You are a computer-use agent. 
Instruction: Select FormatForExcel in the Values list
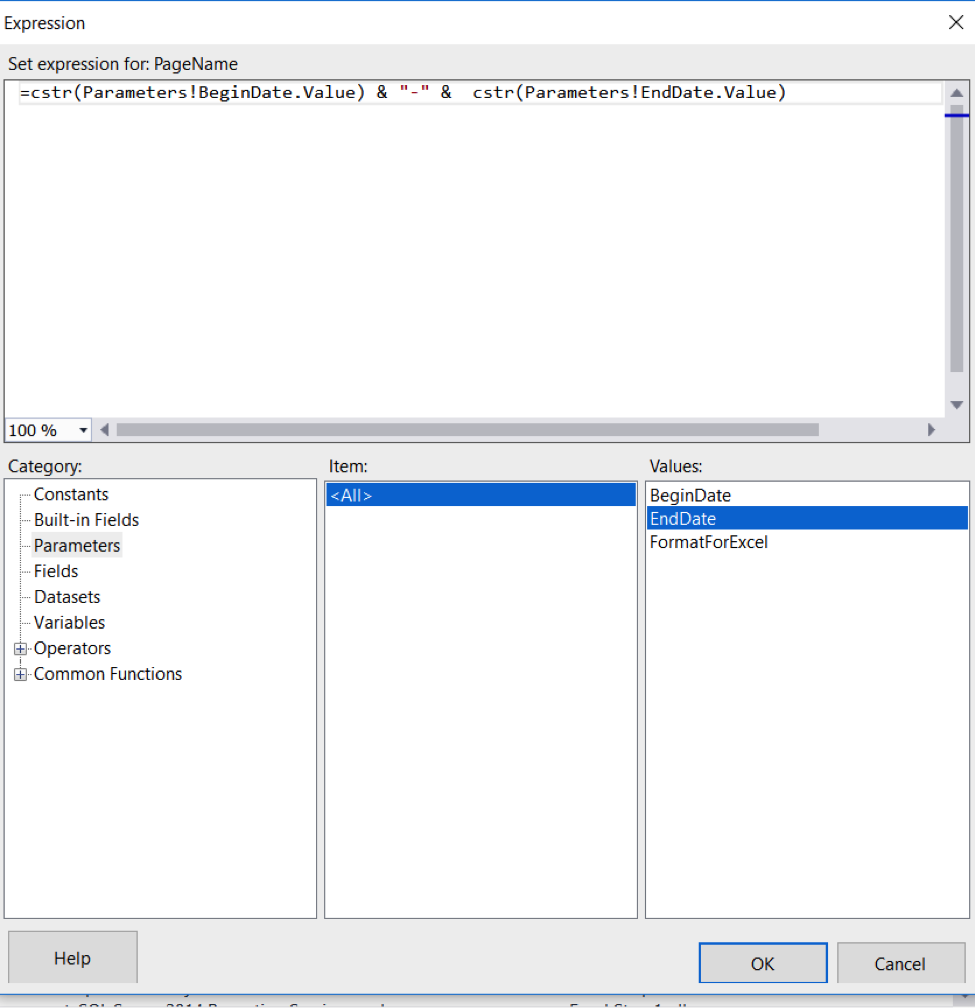click(807, 542)
